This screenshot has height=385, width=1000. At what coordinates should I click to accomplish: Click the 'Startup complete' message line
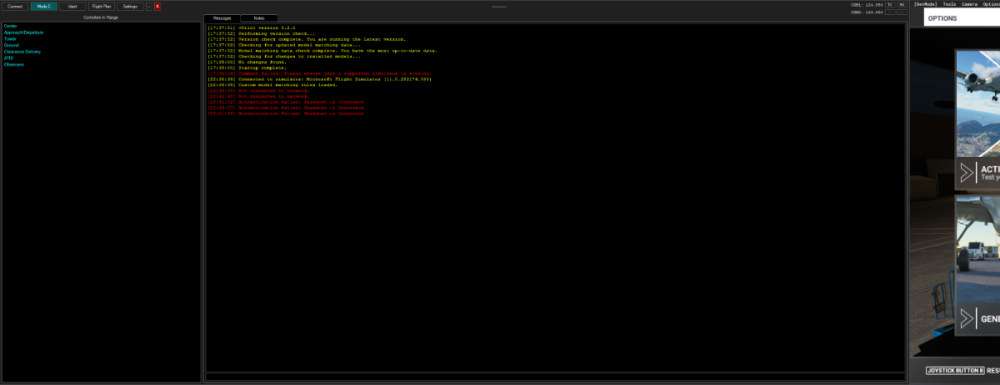(247, 68)
